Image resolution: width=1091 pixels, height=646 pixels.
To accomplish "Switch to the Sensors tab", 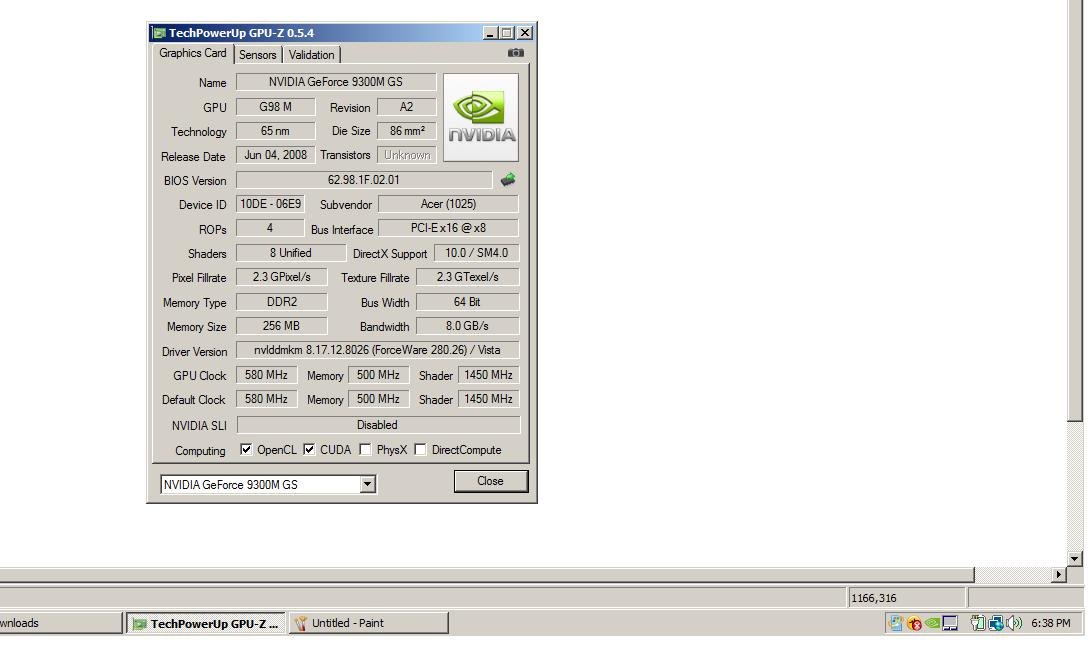I will 257,54.
